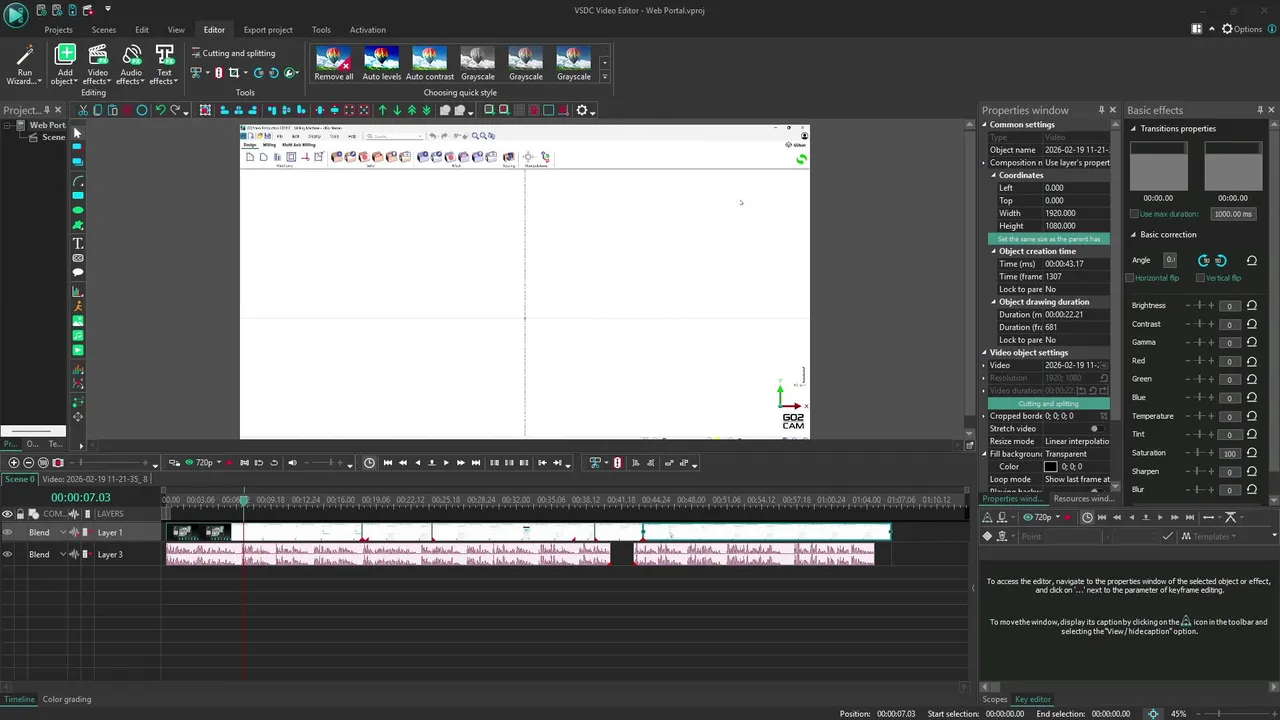Screen dimensions: 1280x720
Task: Click the Set the same size as parent button
Action: pos(1049,239)
